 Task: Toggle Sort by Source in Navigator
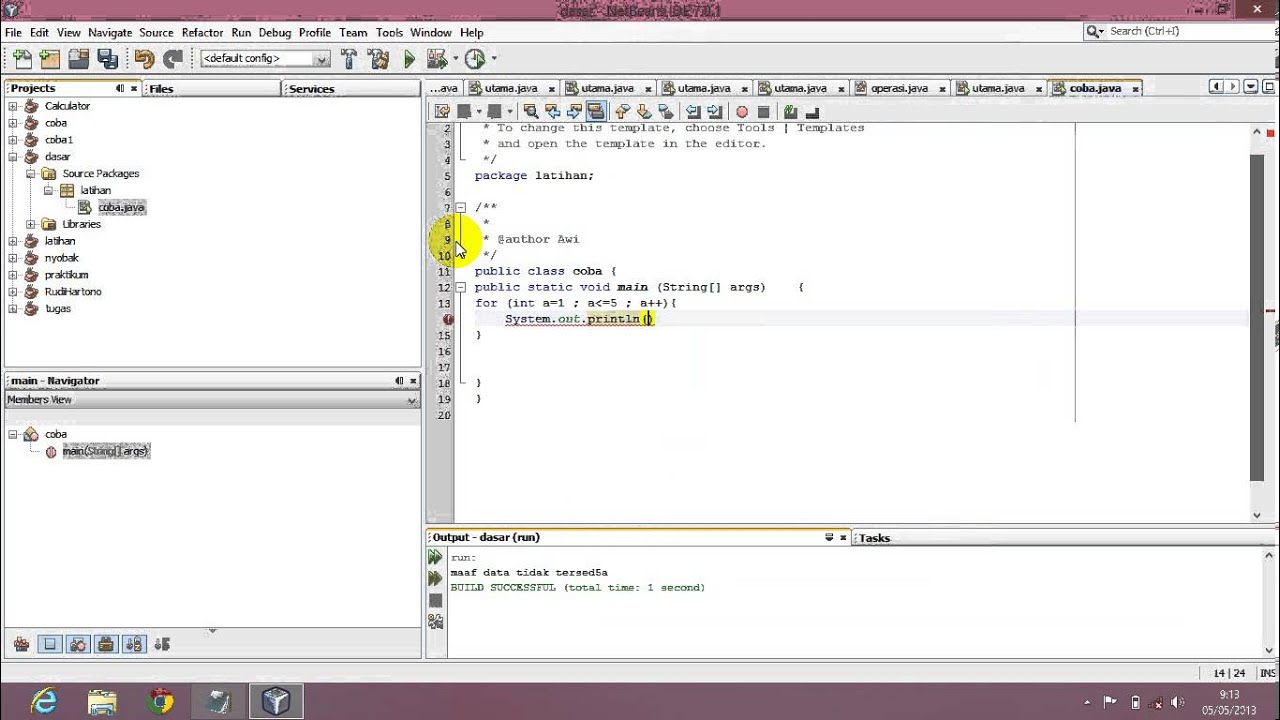click(x=163, y=645)
